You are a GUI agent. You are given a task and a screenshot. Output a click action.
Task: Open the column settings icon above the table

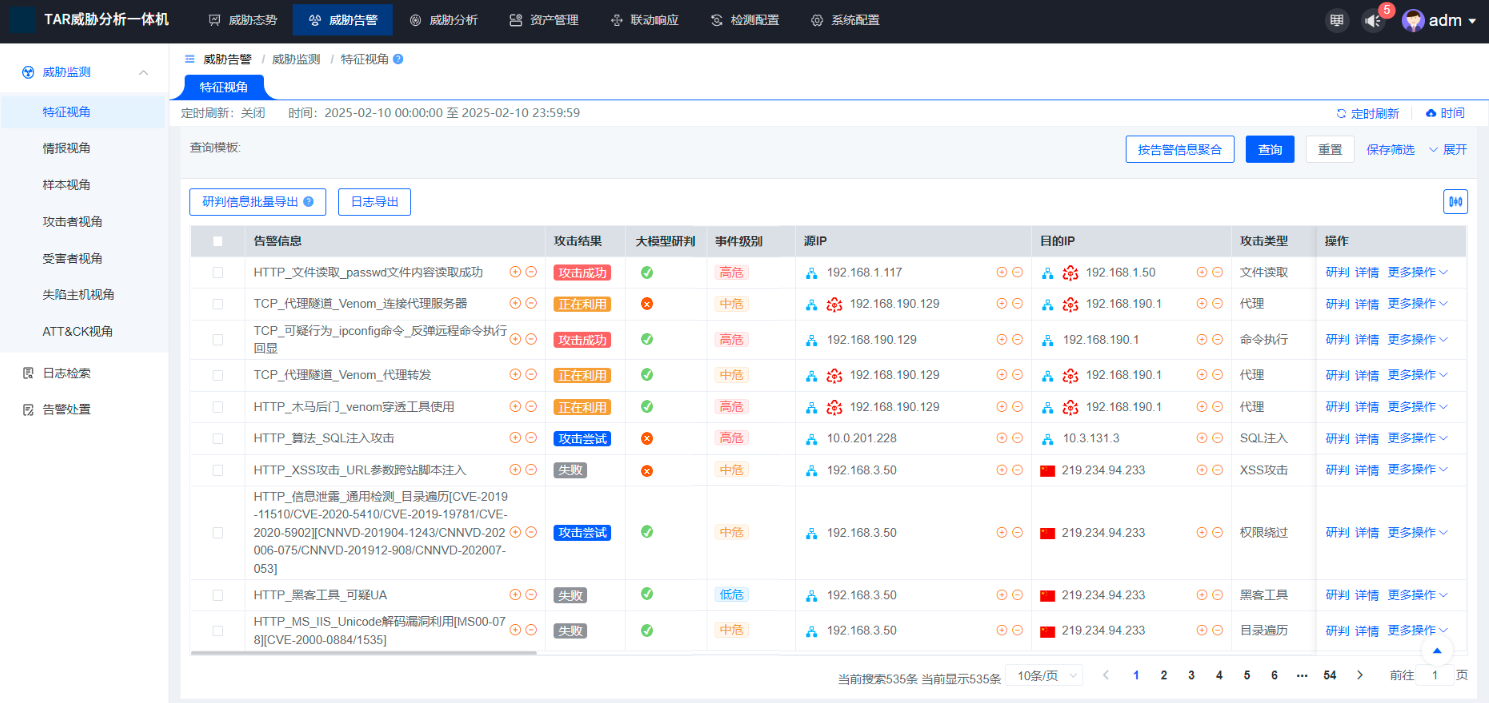point(1455,201)
